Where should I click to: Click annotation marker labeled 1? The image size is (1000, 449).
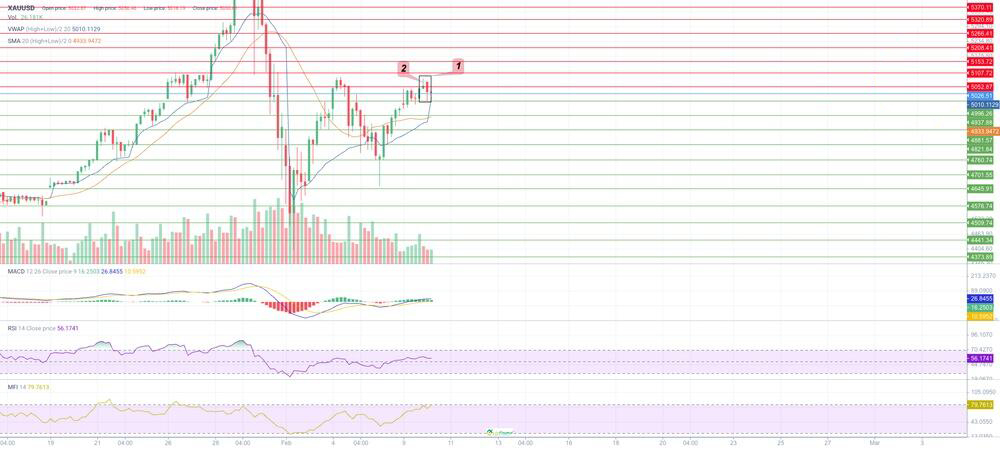coord(458,66)
